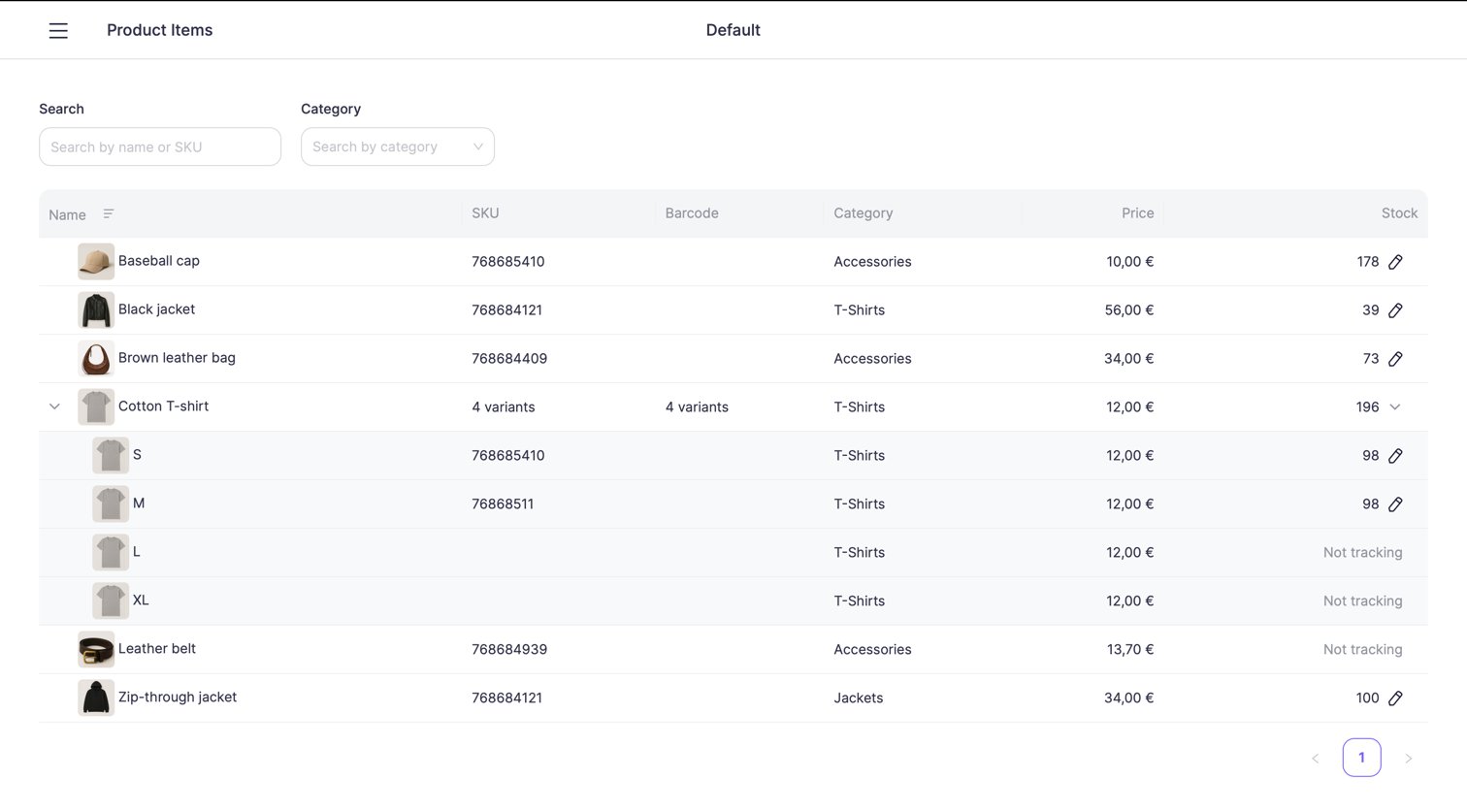This screenshot has width=1467, height=812.
Task: Collapse the Cotton T-shirt variant list
Action: [x=54, y=406]
